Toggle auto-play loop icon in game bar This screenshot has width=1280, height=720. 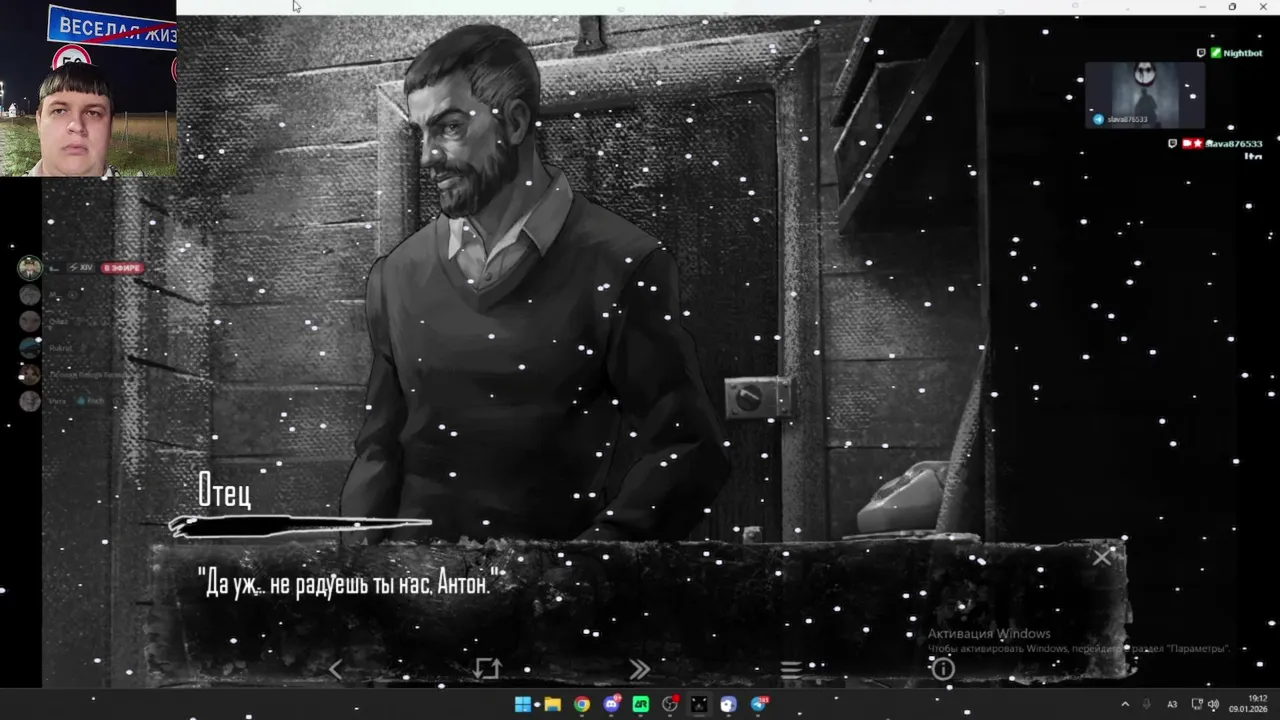pos(487,669)
